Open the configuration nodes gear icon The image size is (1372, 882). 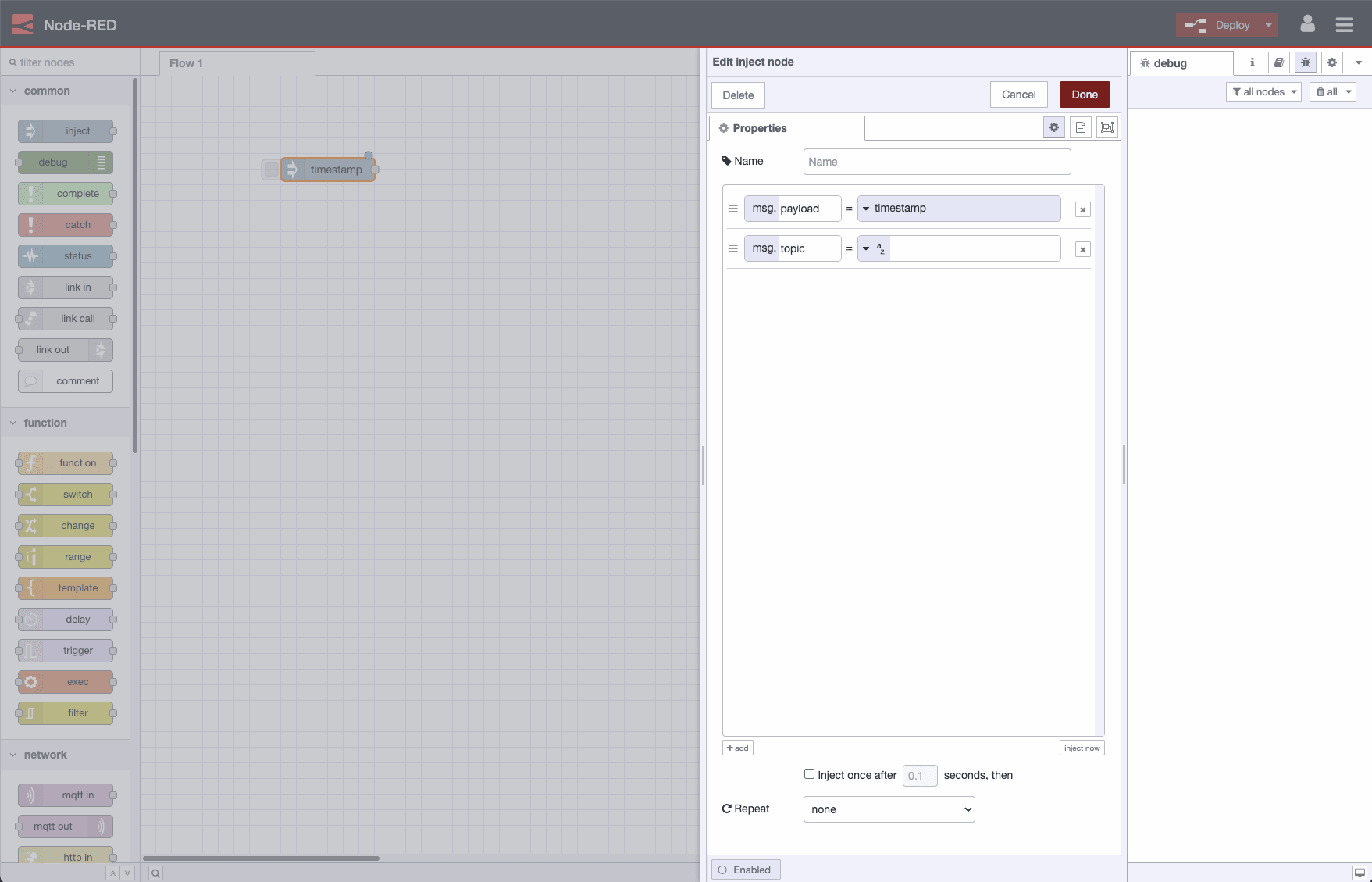coord(1331,62)
